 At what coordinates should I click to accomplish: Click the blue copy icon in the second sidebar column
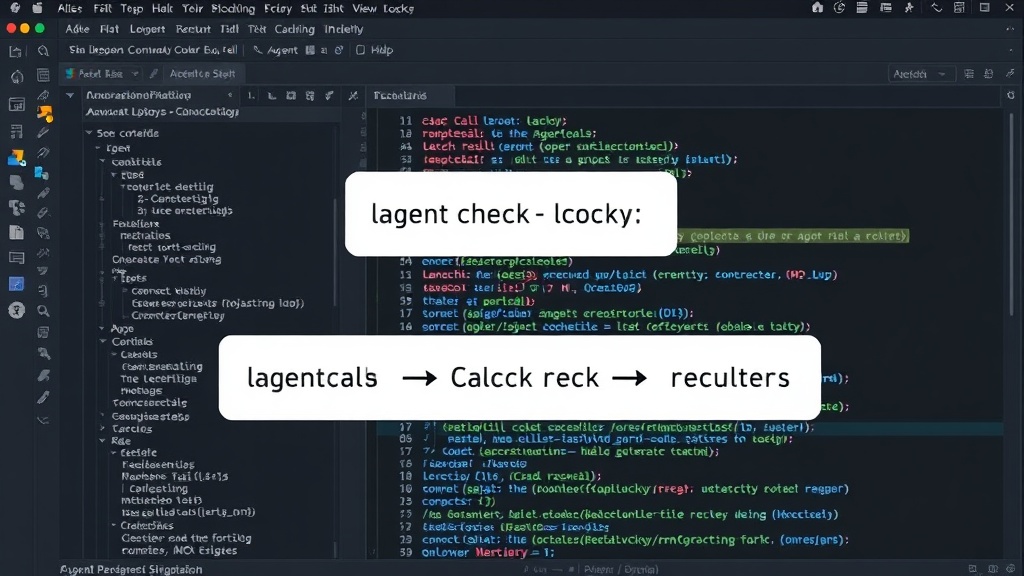[42, 173]
